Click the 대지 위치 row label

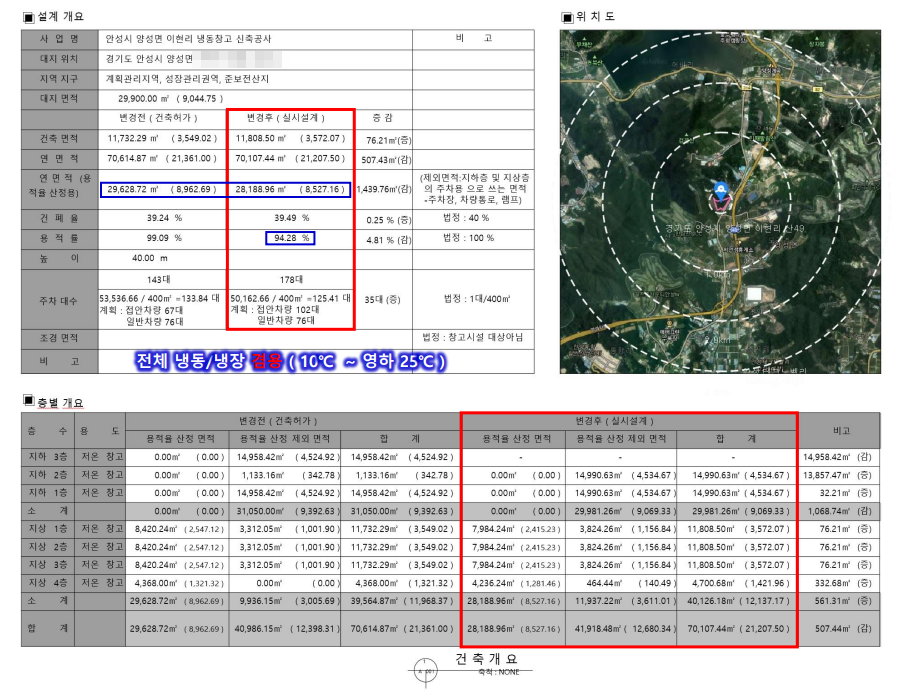[59, 59]
